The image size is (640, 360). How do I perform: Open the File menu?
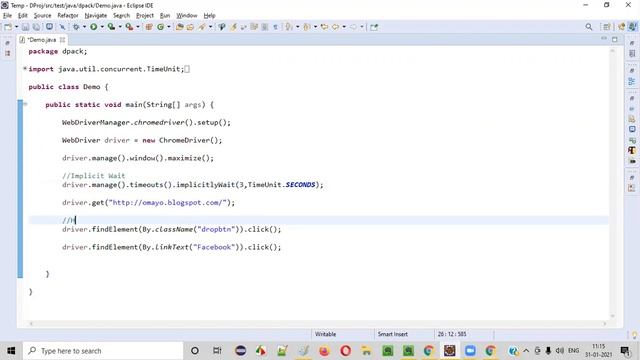pos(7,16)
